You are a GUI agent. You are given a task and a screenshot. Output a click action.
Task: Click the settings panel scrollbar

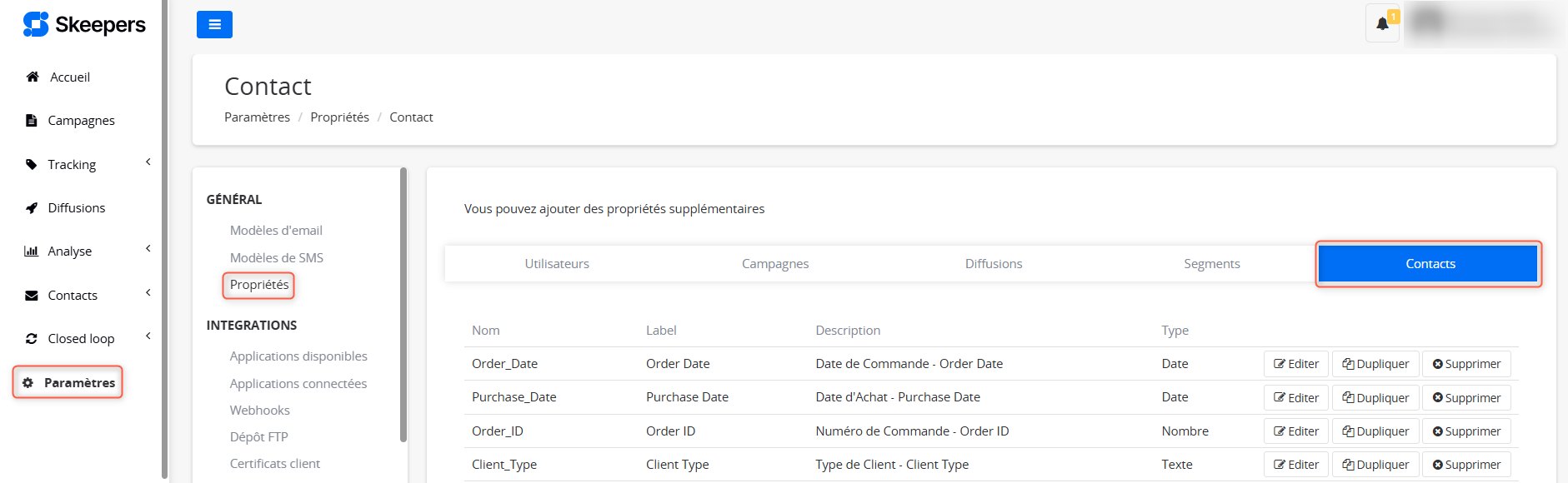click(403, 305)
